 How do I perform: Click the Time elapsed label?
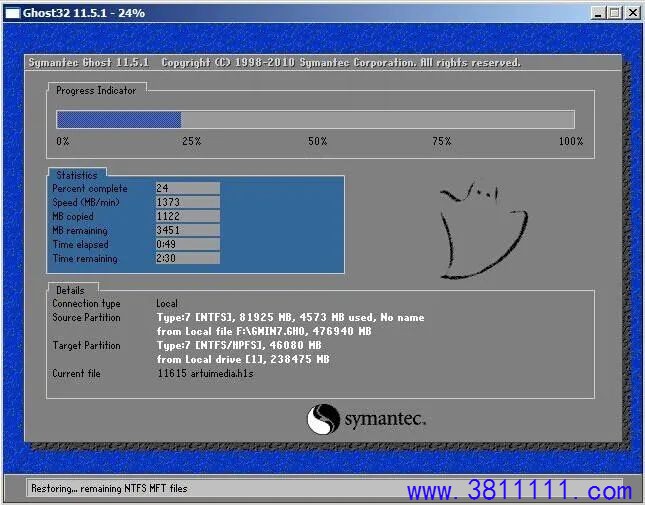click(x=81, y=245)
